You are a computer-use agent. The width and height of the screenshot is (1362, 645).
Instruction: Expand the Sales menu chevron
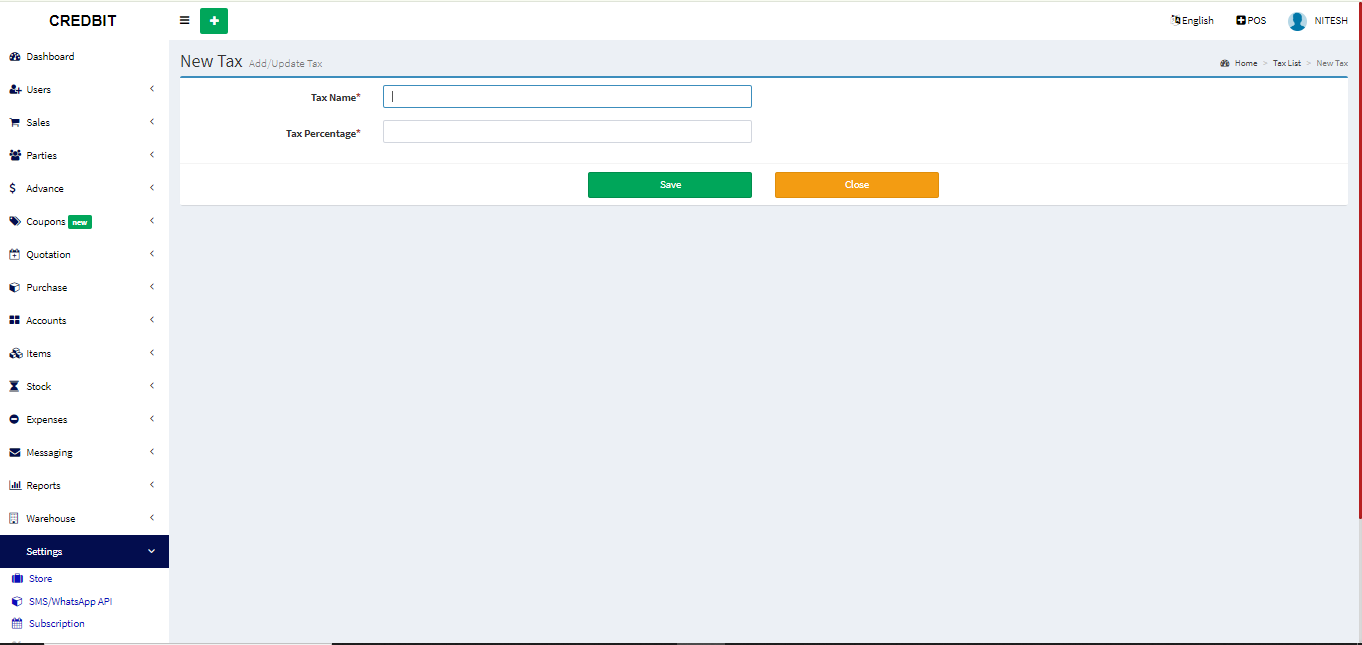[152, 122]
